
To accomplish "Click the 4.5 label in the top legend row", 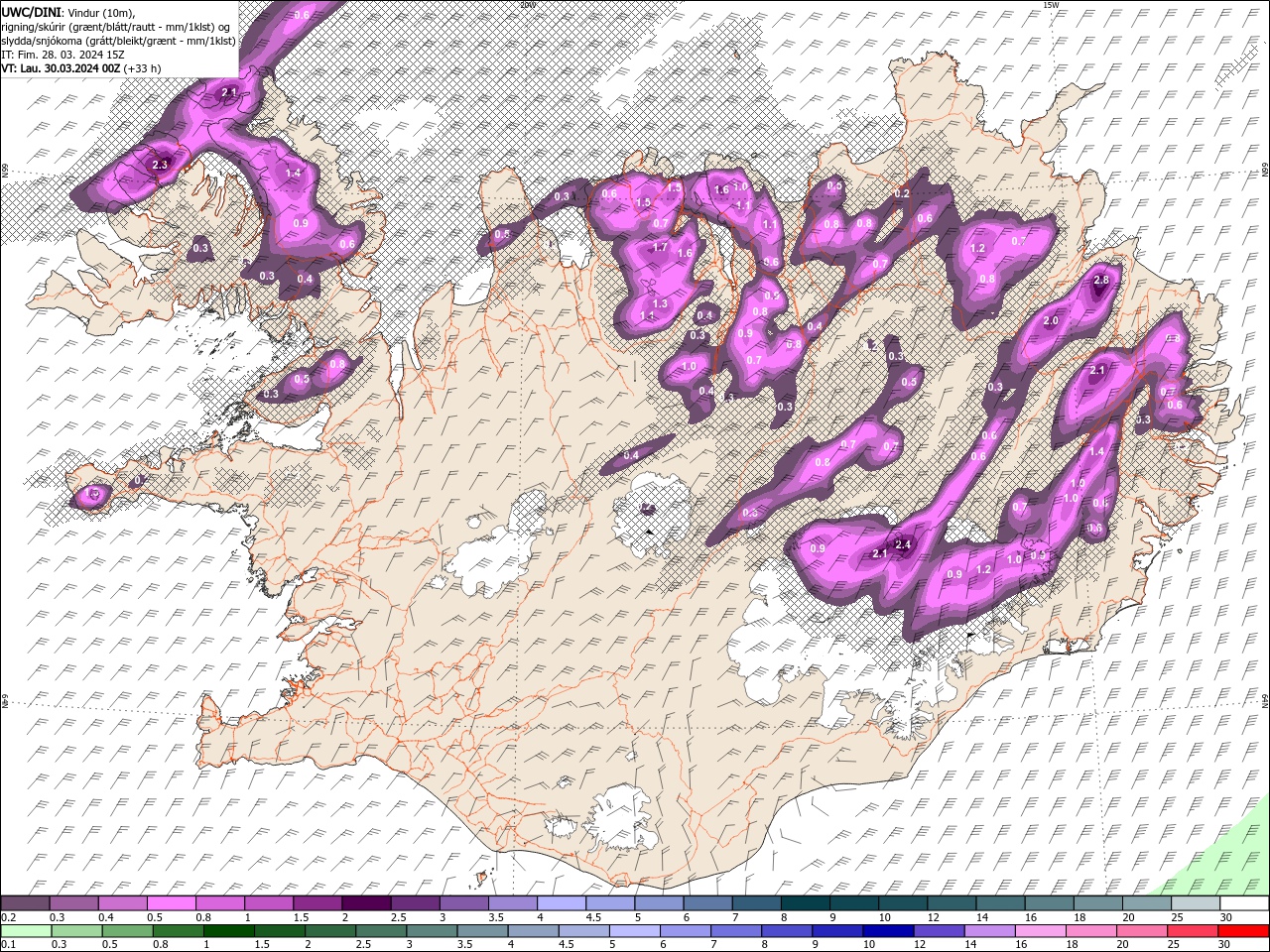I will click(593, 917).
